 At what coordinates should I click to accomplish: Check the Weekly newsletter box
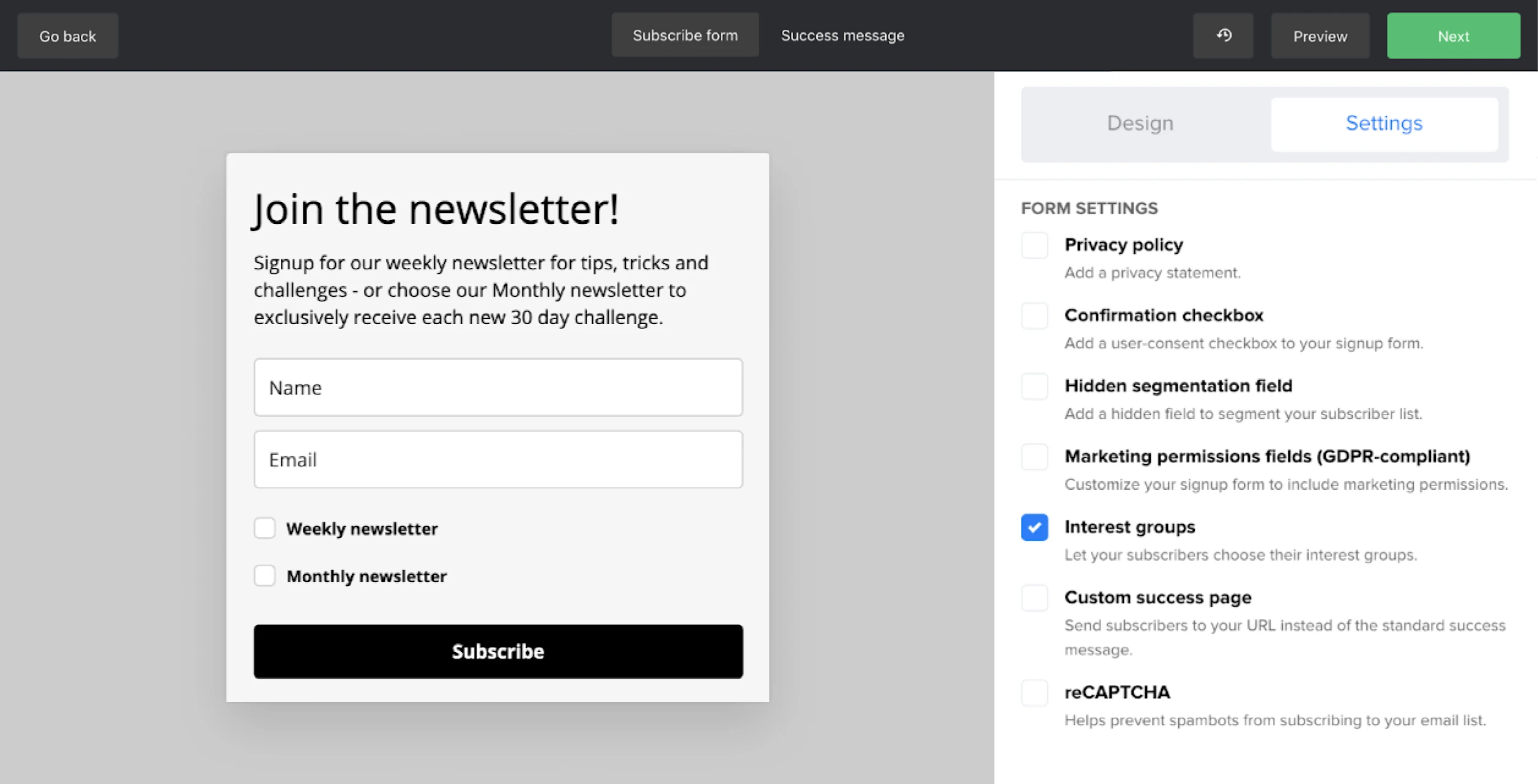[x=265, y=528]
